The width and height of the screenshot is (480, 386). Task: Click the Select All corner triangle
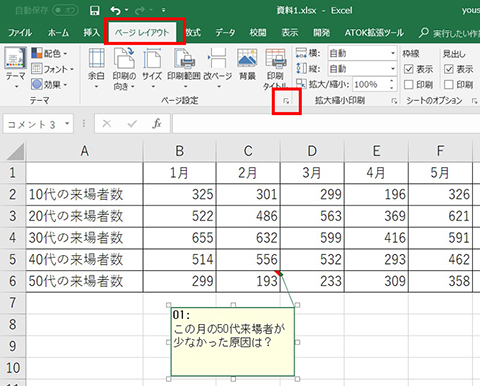click(x=15, y=152)
